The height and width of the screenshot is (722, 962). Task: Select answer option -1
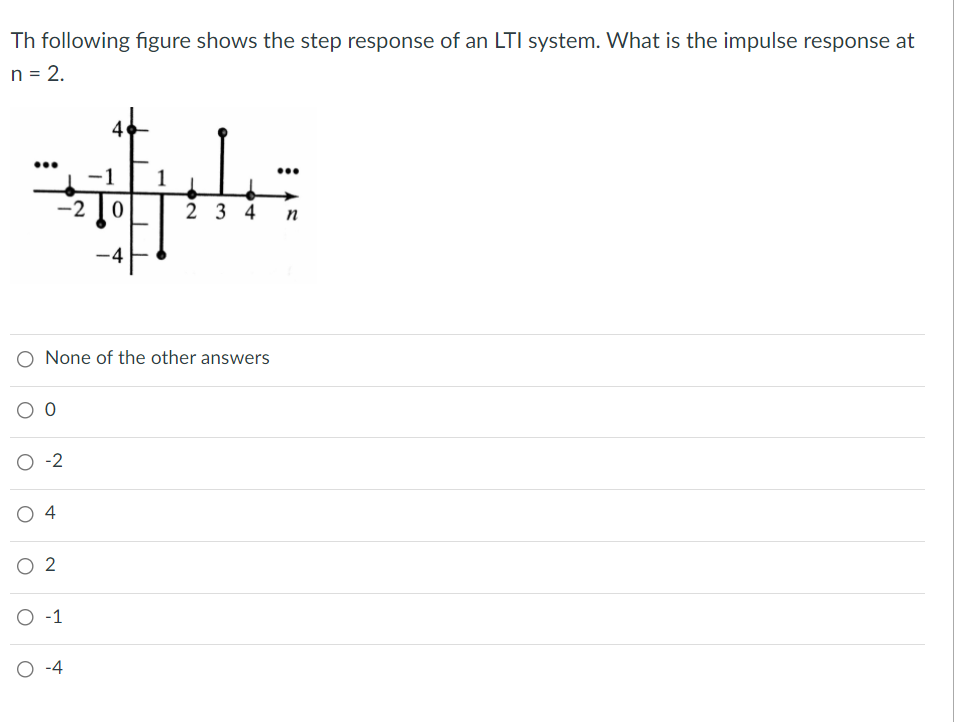24,618
